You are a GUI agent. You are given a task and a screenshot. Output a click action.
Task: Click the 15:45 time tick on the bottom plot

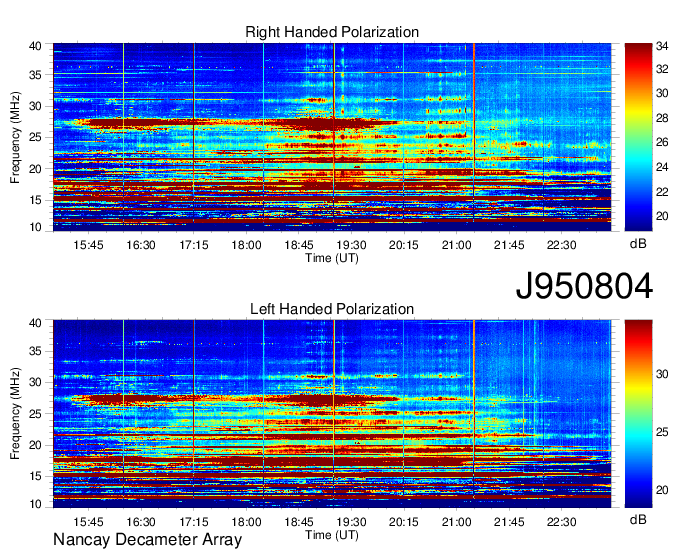[x=88, y=522]
